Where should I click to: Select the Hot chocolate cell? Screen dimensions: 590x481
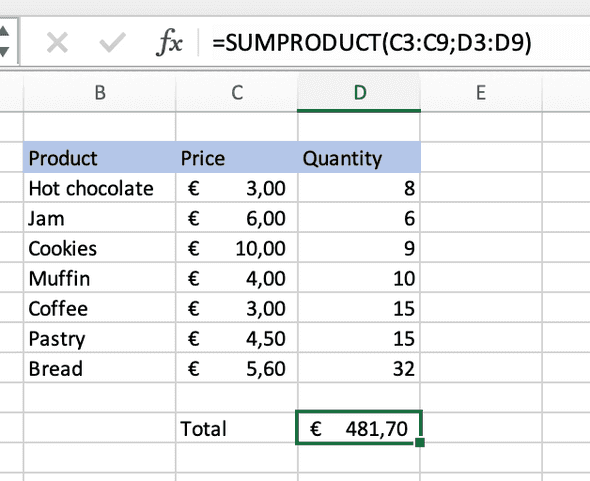click(x=99, y=188)
